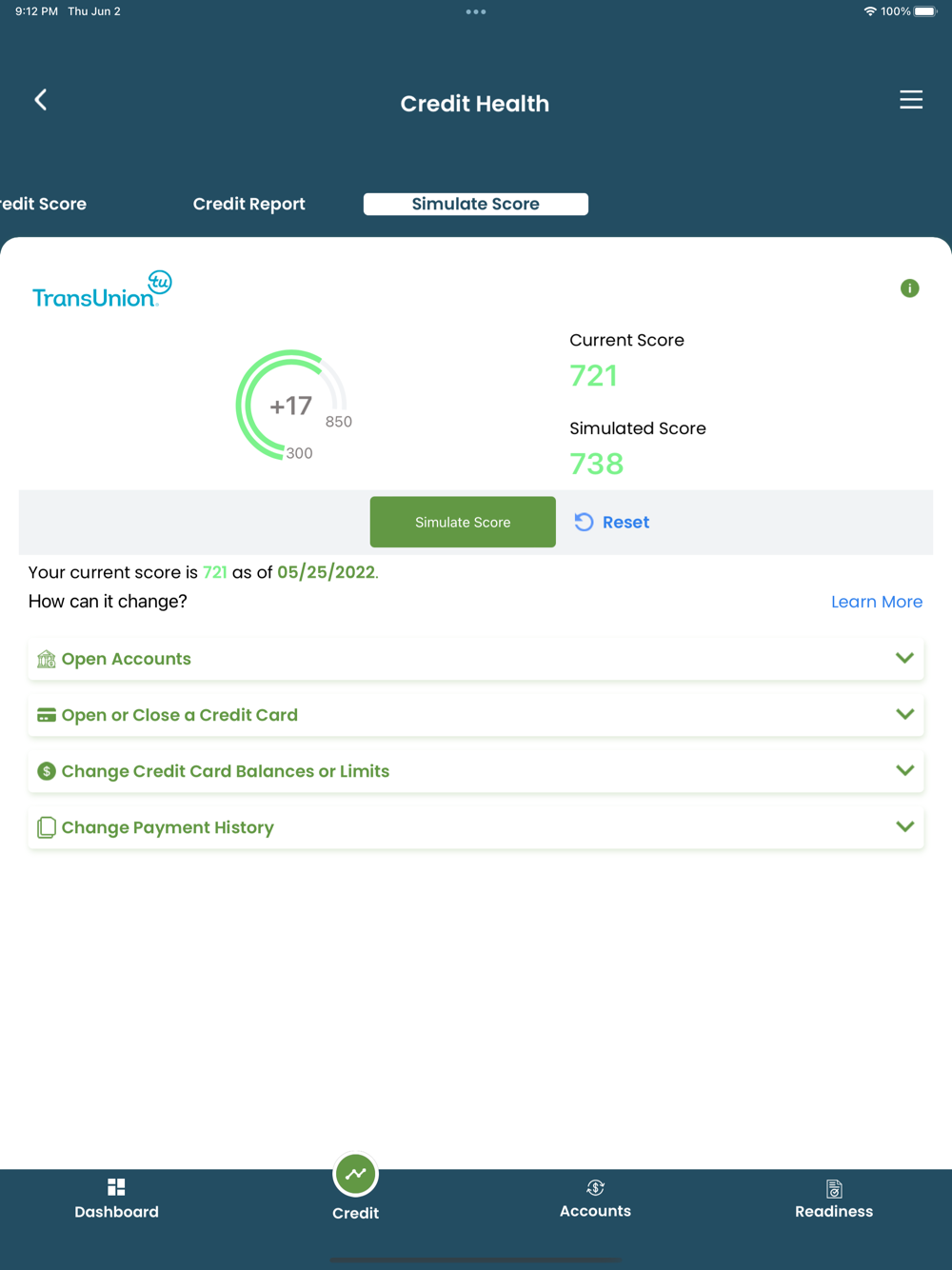Tap the battery indicator
The height and width of the screenshot is (1270, 952).
tap(925, 11)
